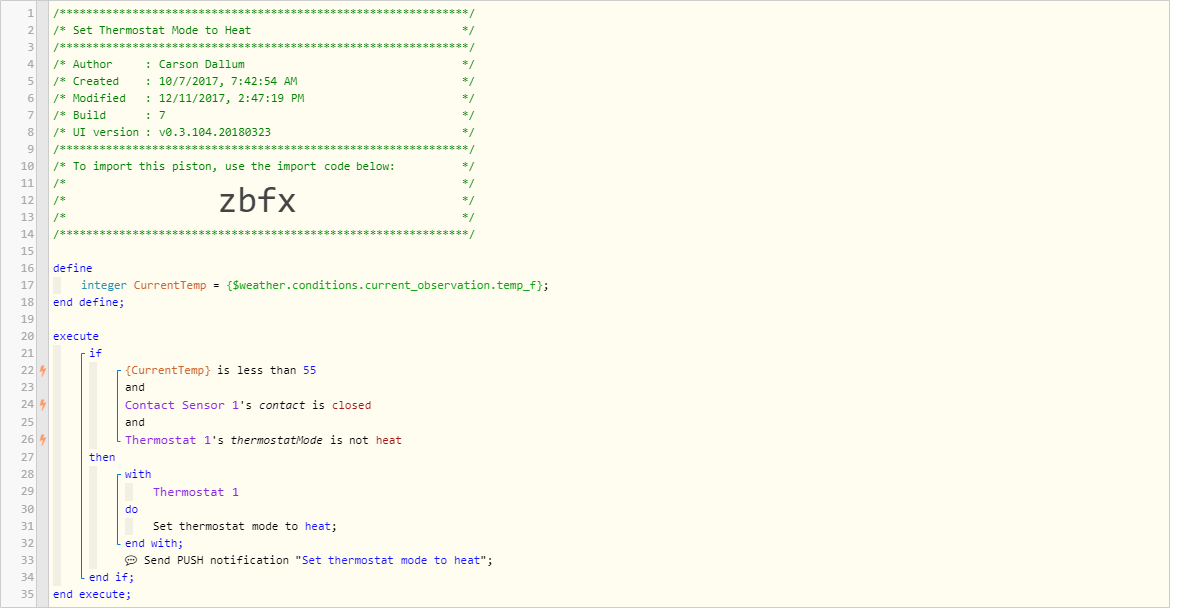Click the 'execute' keyword

pos(76,337)
